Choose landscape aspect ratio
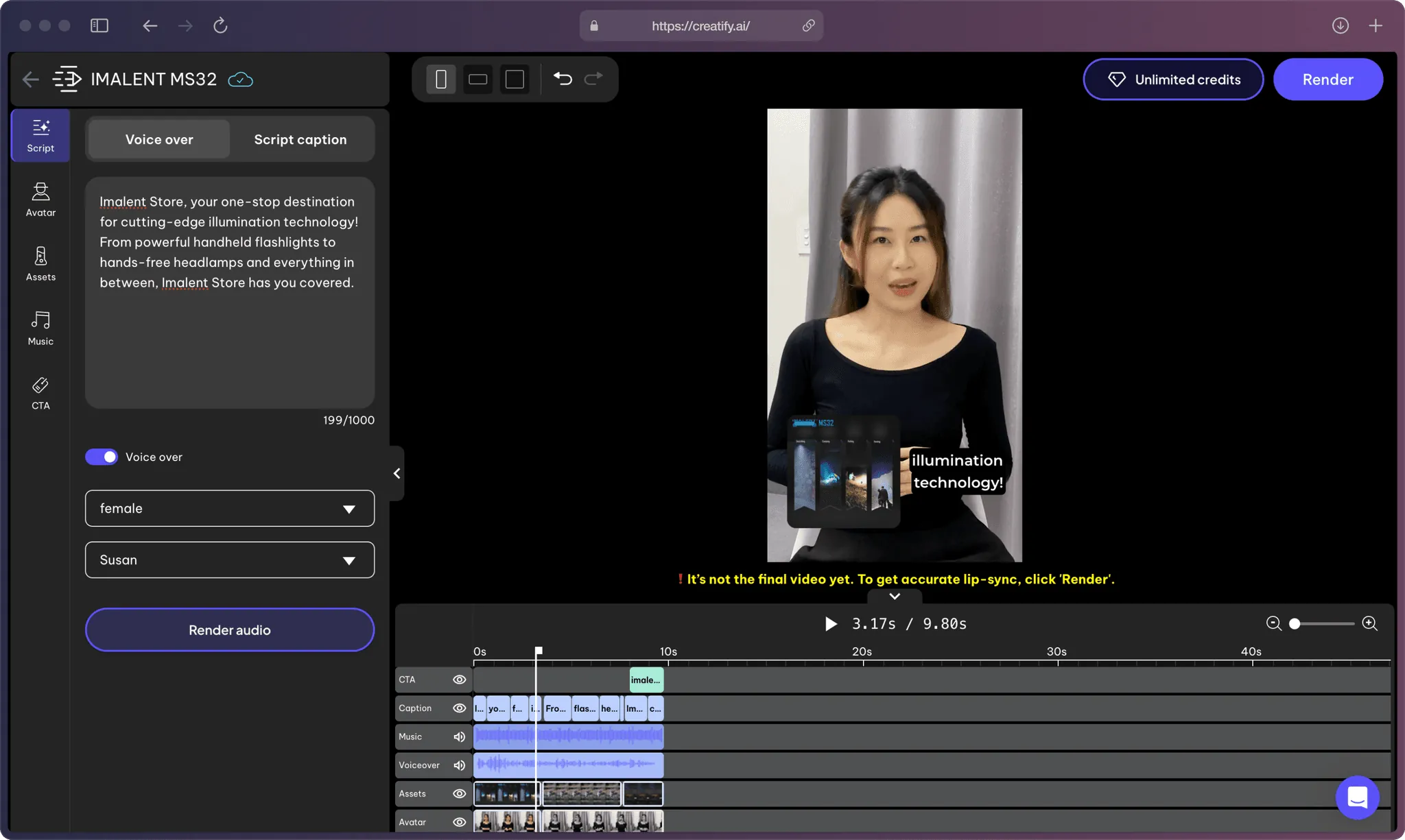Viewport: 1405px width, 840px height. click(x=478, y=80)
